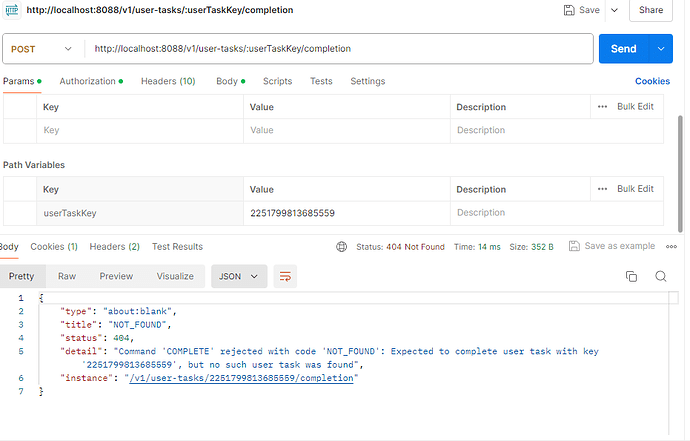Open the Cookies link on the right

pyautogui.click(x=652, y=81)
